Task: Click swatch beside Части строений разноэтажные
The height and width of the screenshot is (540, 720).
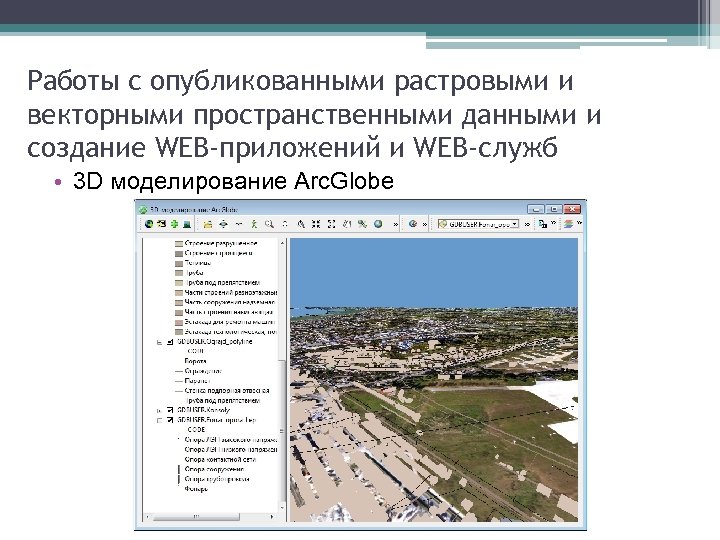Action: pos(179,292)
